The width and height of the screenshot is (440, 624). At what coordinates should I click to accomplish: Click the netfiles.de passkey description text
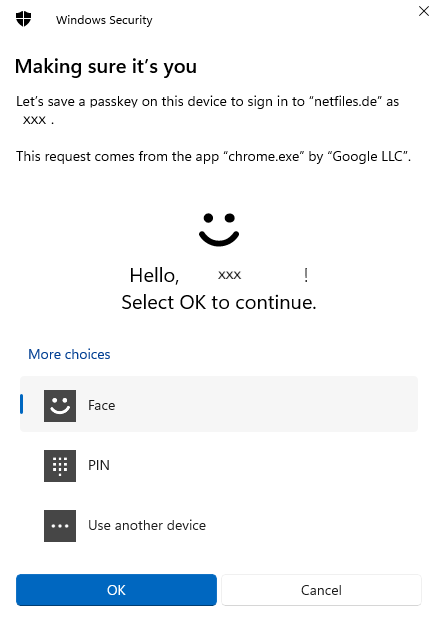pyautogui.click(x=207, y=110)
